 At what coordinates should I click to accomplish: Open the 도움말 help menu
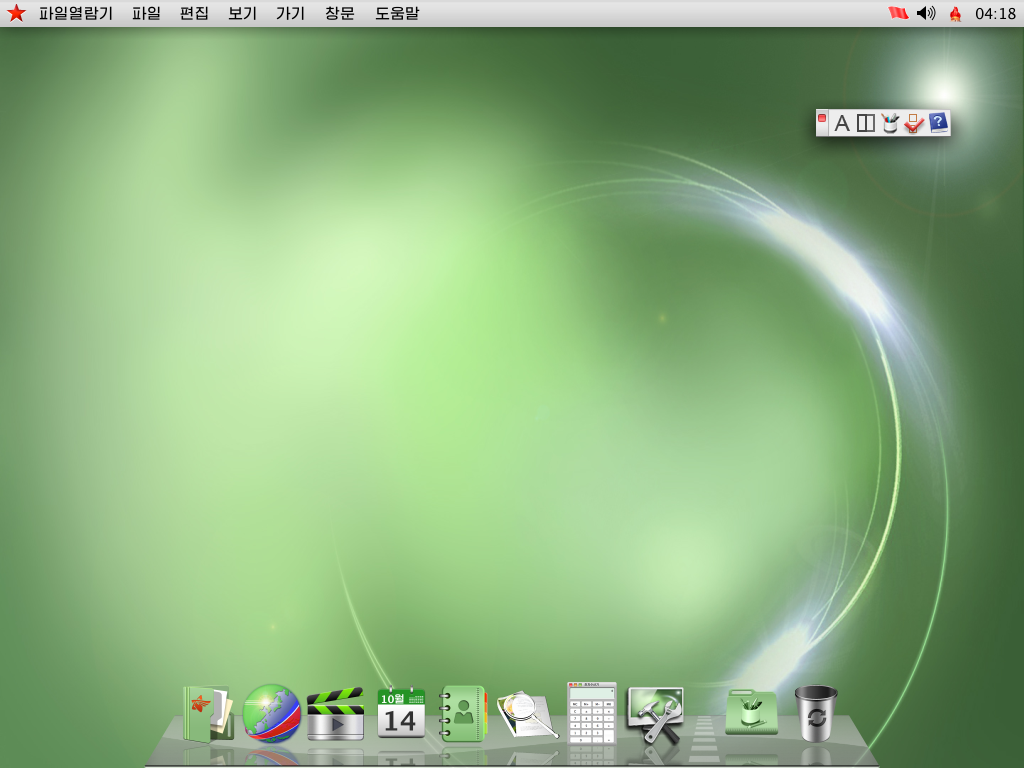(x=397, y=13)
